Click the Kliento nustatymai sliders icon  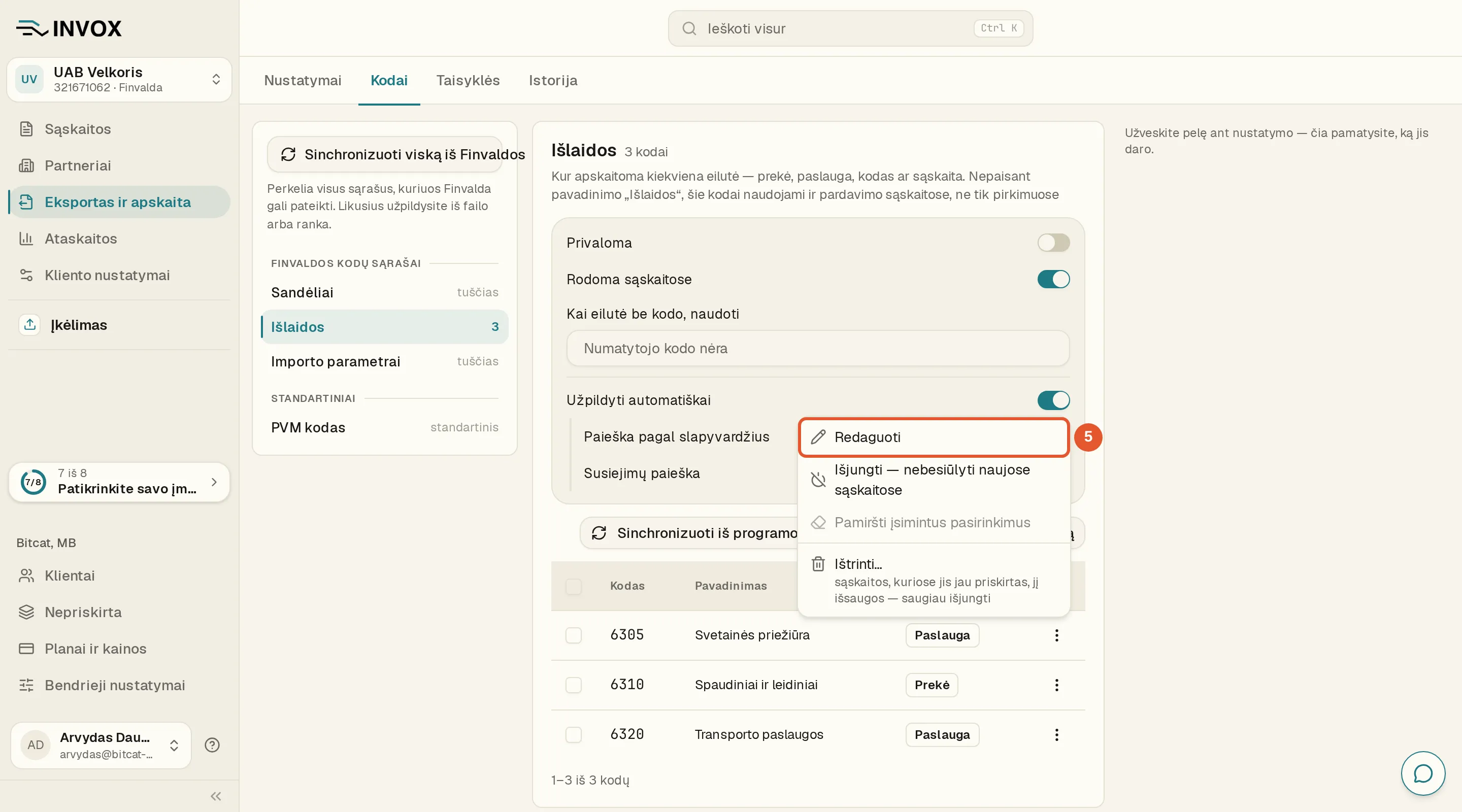point(26,275)
